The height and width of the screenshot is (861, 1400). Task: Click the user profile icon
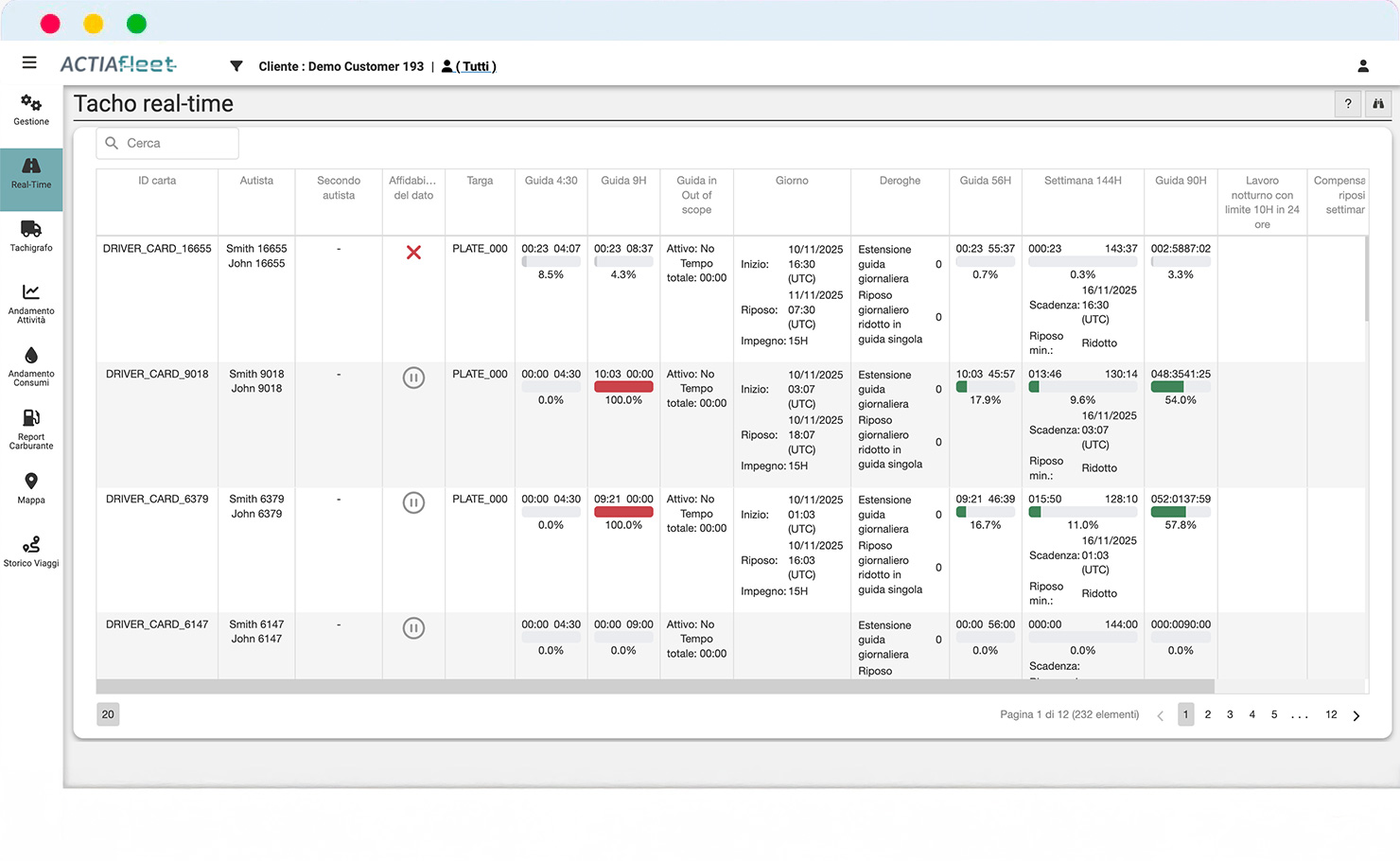coord(1363,66)
